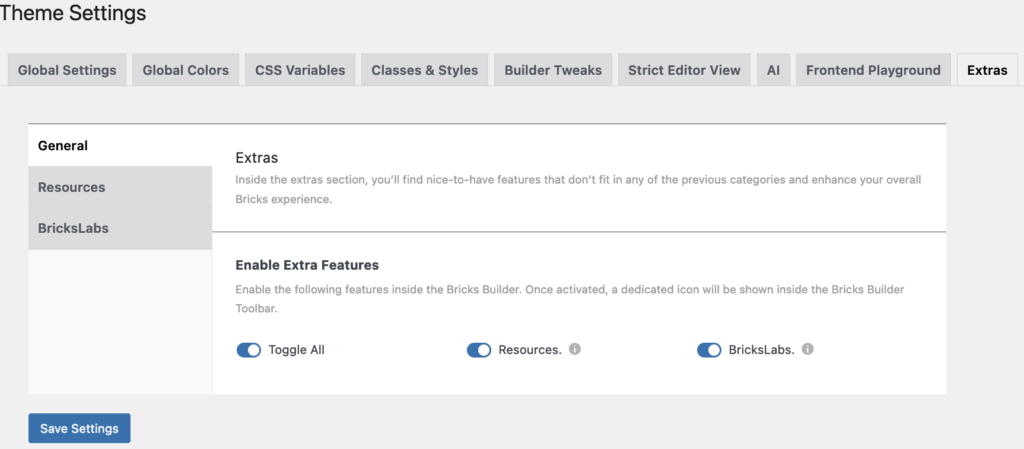Viewport: 1024px width, 449px height.
Task: Click the info icon next to Resources toggle
Action: [575, 350]
